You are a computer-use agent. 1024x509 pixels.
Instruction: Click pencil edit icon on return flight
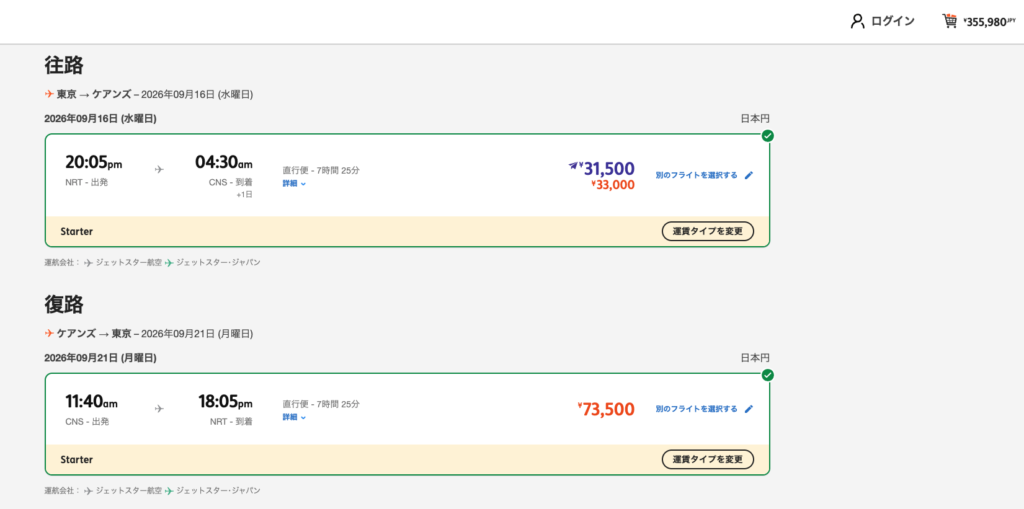pyautogui.click(x=749, y=409)
